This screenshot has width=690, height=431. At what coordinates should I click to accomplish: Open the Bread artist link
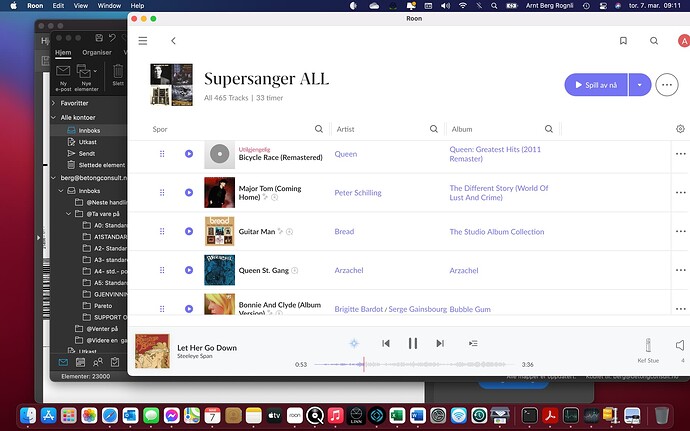click(x=344, y=232)
